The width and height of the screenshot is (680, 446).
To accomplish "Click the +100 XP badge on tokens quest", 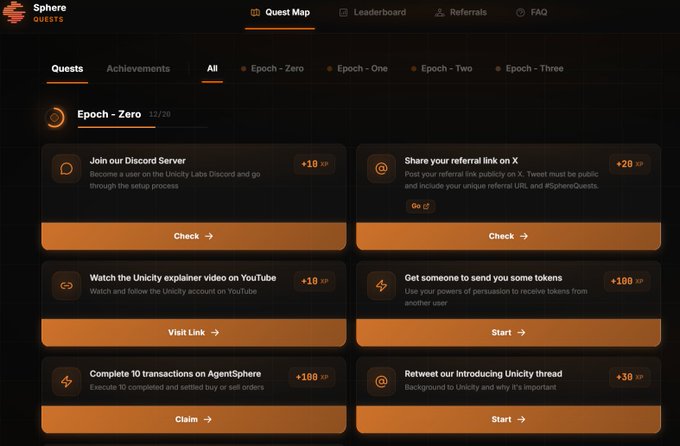I will (x=627, y=281).
